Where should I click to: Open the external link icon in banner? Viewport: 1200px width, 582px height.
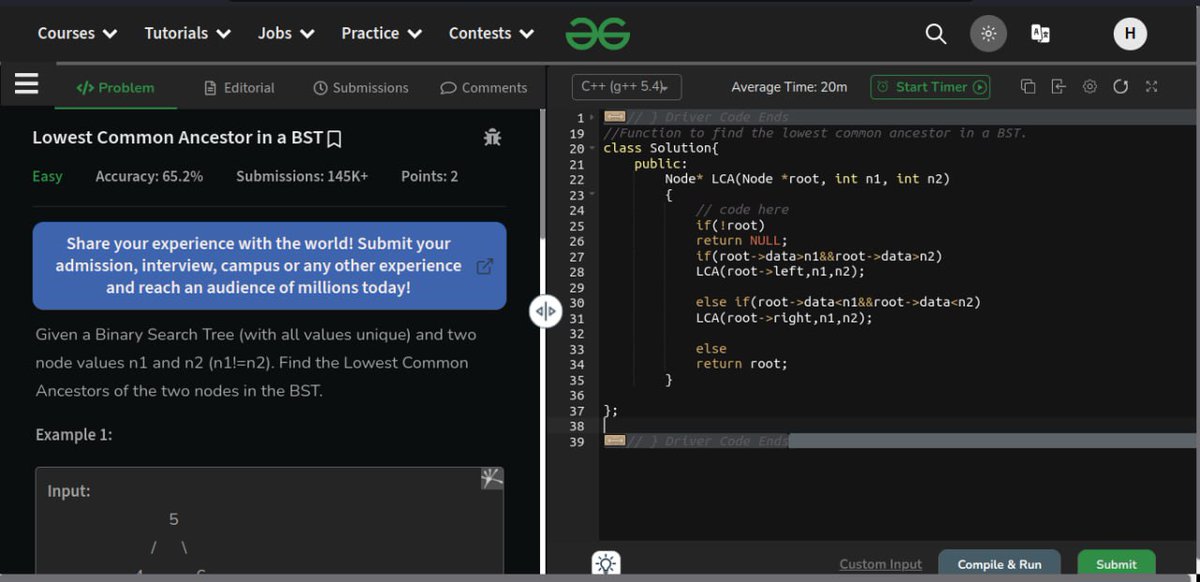(485, 267)
